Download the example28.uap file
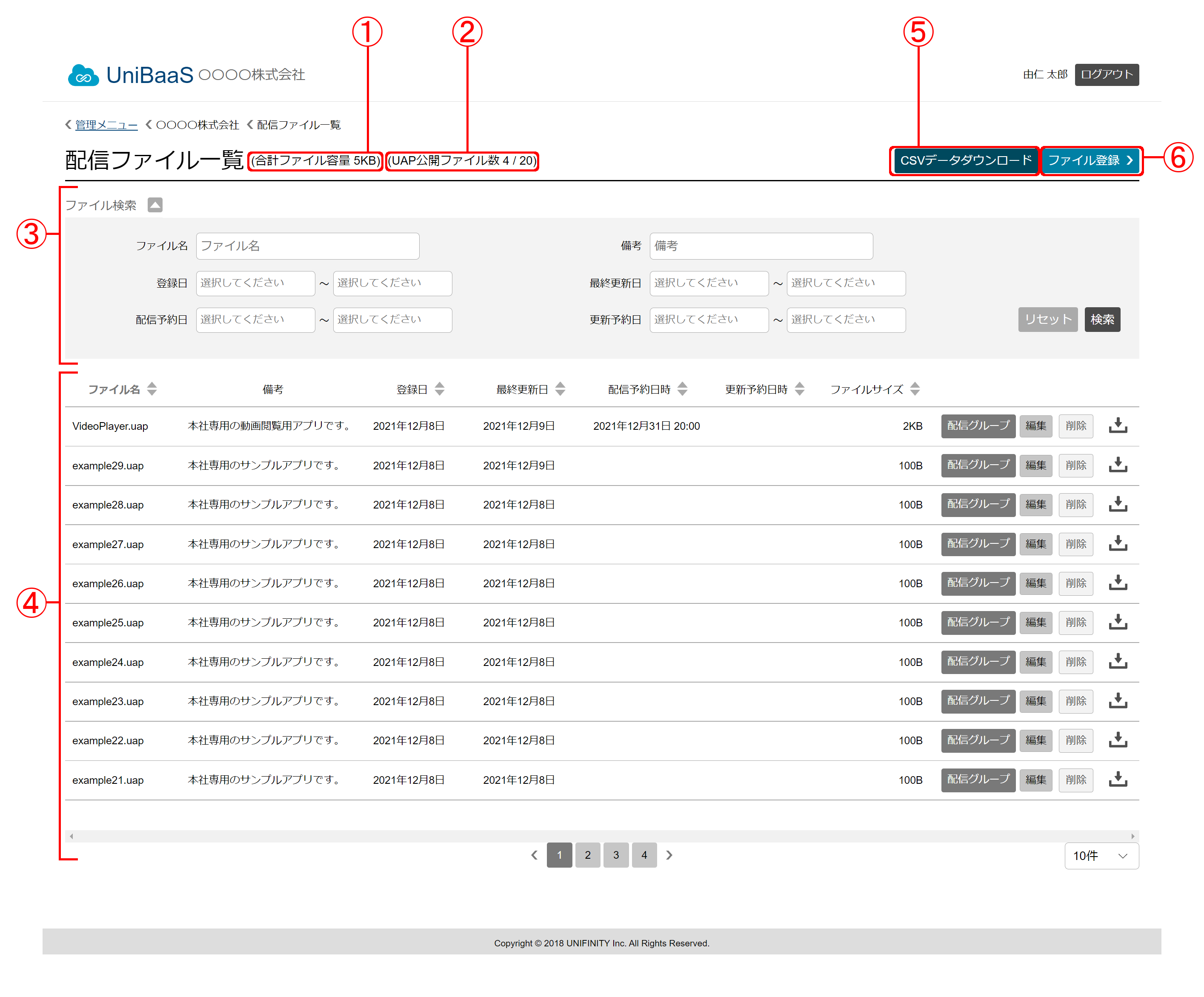 coord(1118,504)
